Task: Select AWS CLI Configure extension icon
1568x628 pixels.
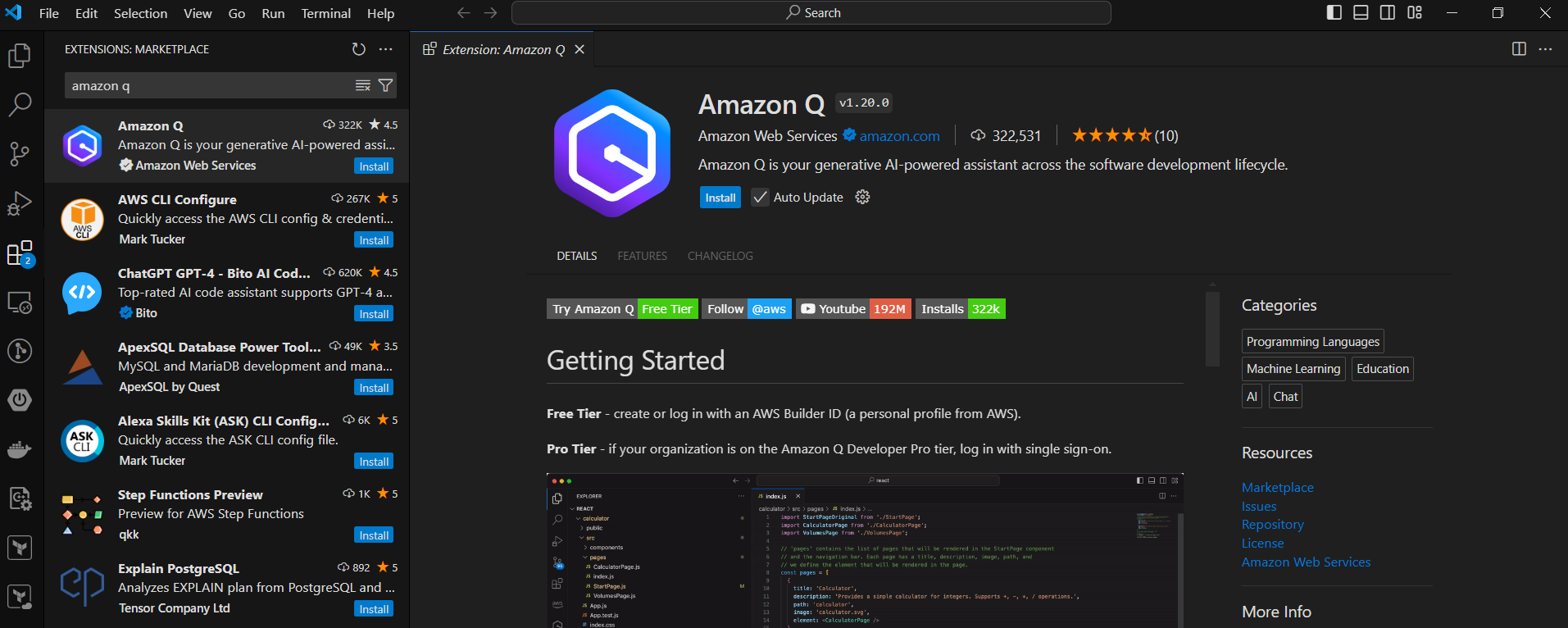Action: click(x=83, y=219)
